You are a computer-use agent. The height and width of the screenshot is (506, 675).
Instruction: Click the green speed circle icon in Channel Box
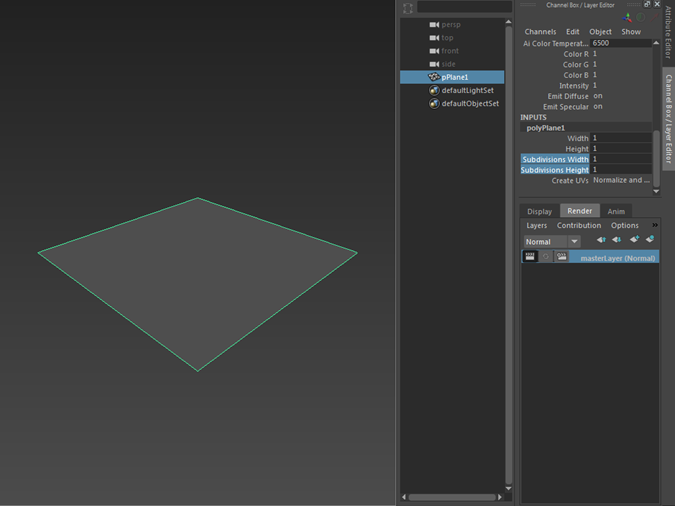641,18
